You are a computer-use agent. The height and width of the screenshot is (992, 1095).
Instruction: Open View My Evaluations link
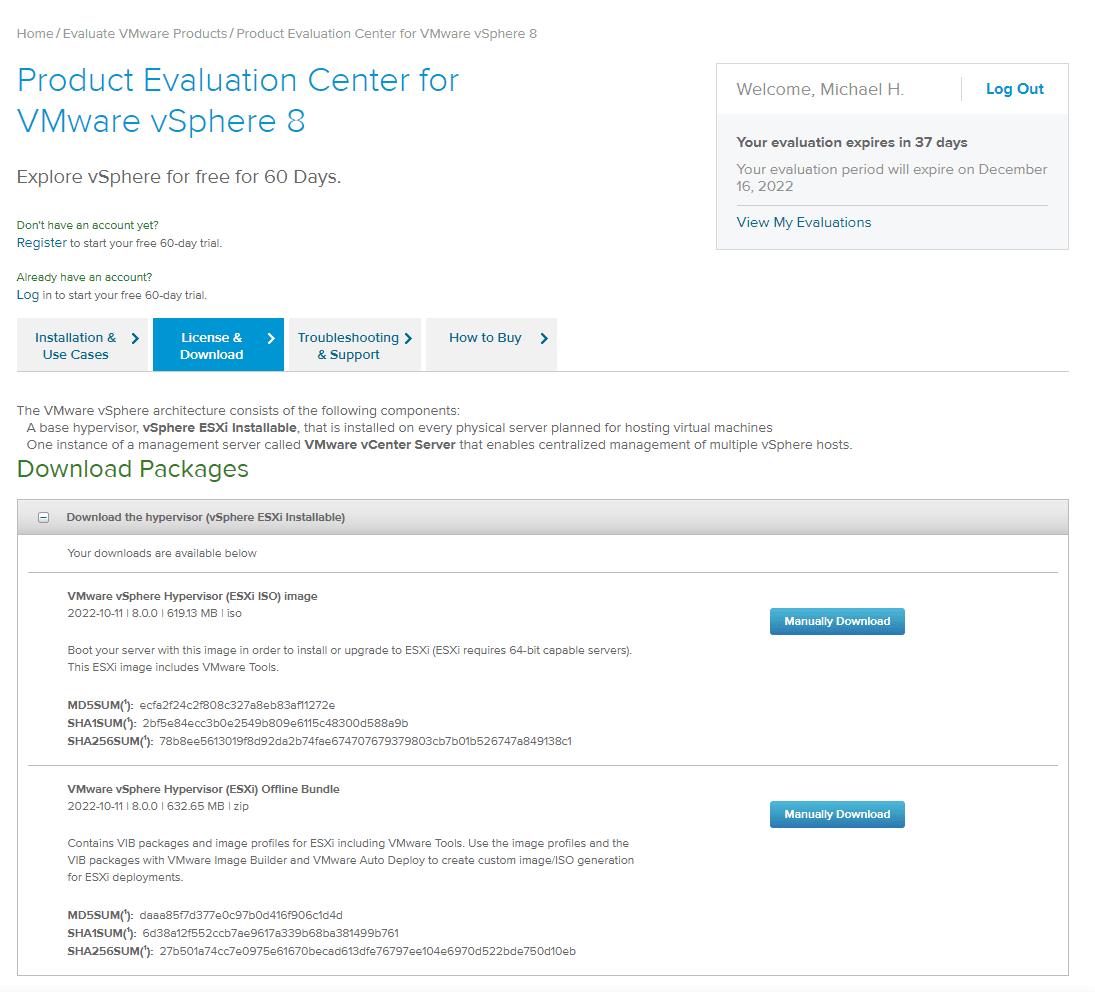(x=804, y=222)
